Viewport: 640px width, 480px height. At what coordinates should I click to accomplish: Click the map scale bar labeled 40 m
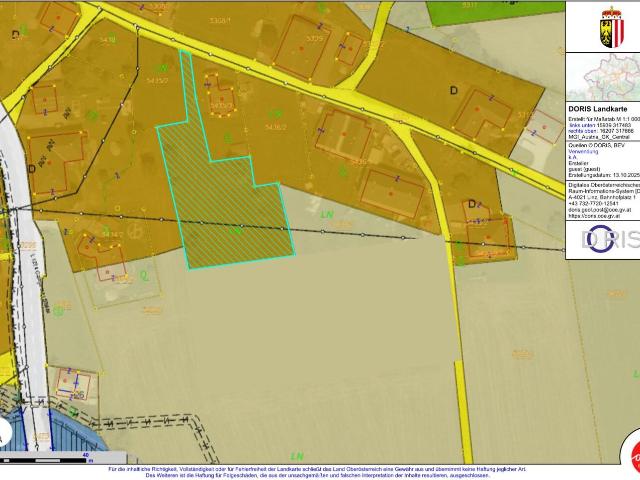click(60, 459)
